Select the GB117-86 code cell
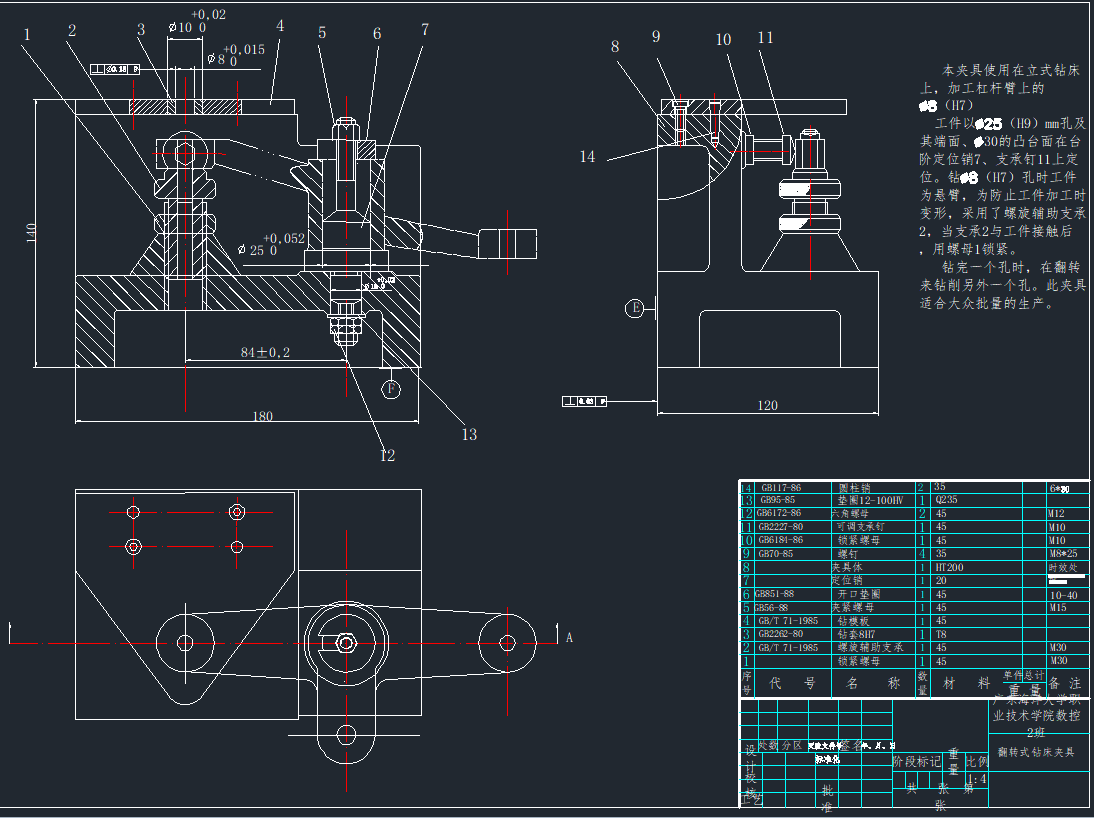Screen dimensions: 1094x818 (x=780, y=487)
